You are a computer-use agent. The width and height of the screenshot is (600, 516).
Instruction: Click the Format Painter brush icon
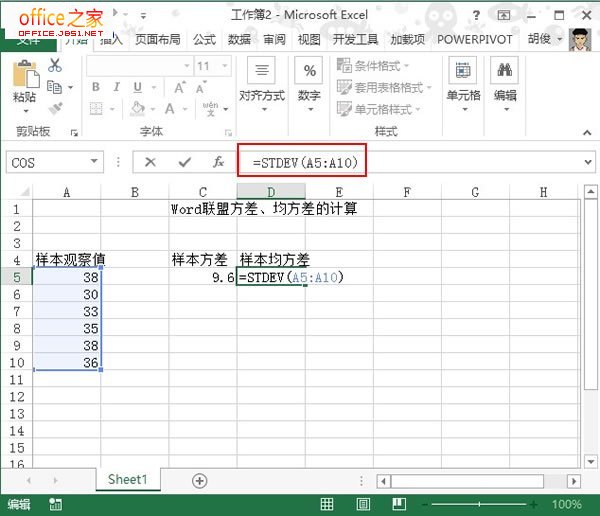click(56, 108)
